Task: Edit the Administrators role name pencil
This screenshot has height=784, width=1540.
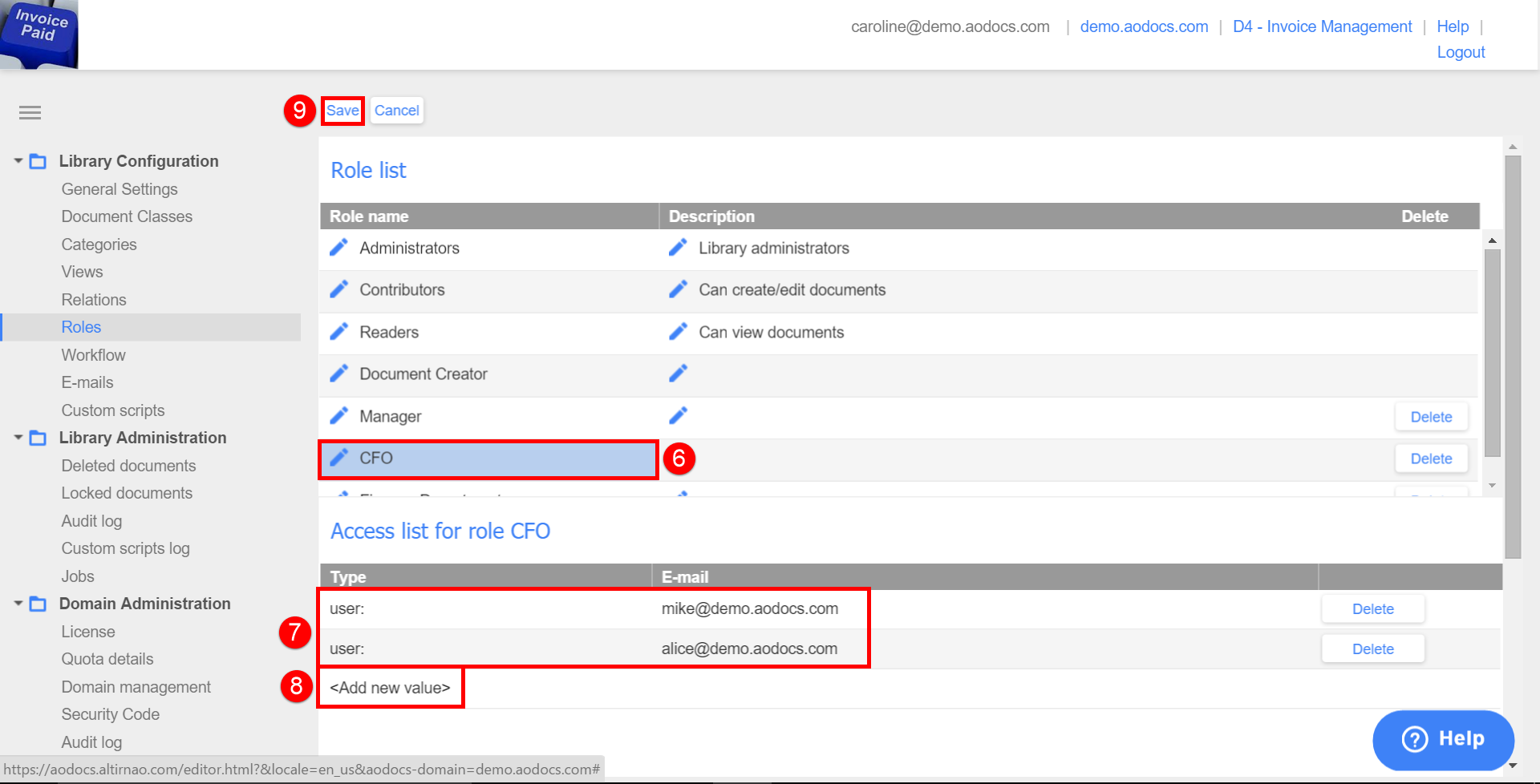Action: (339, 247)
